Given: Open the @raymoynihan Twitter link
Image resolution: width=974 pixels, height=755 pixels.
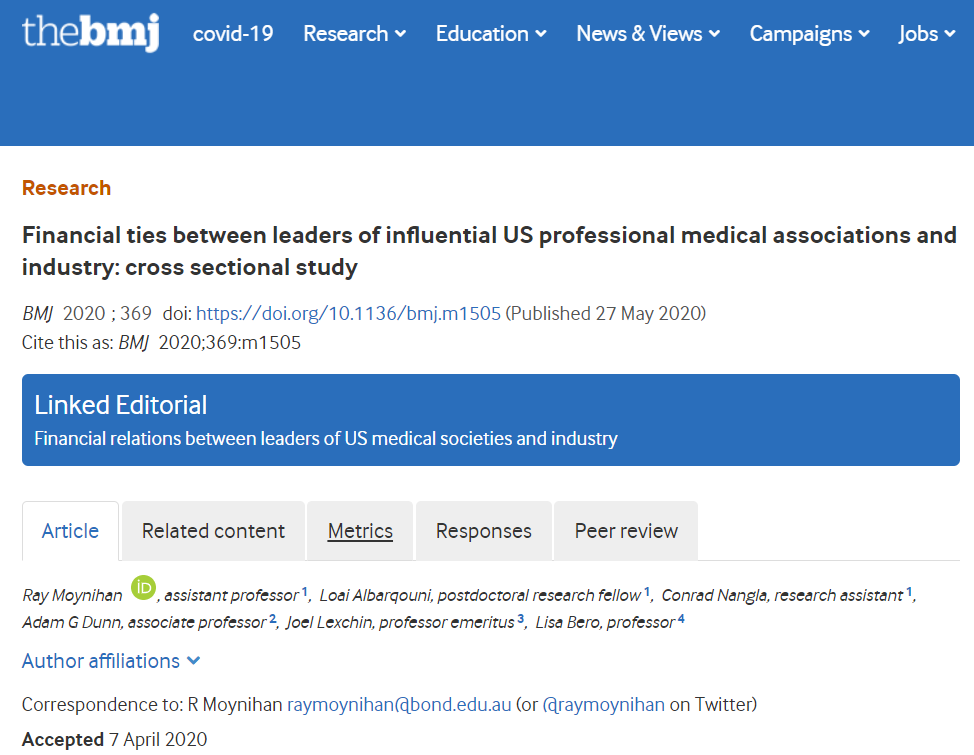Looking at the screenshot, I should [x=603, y=704].
